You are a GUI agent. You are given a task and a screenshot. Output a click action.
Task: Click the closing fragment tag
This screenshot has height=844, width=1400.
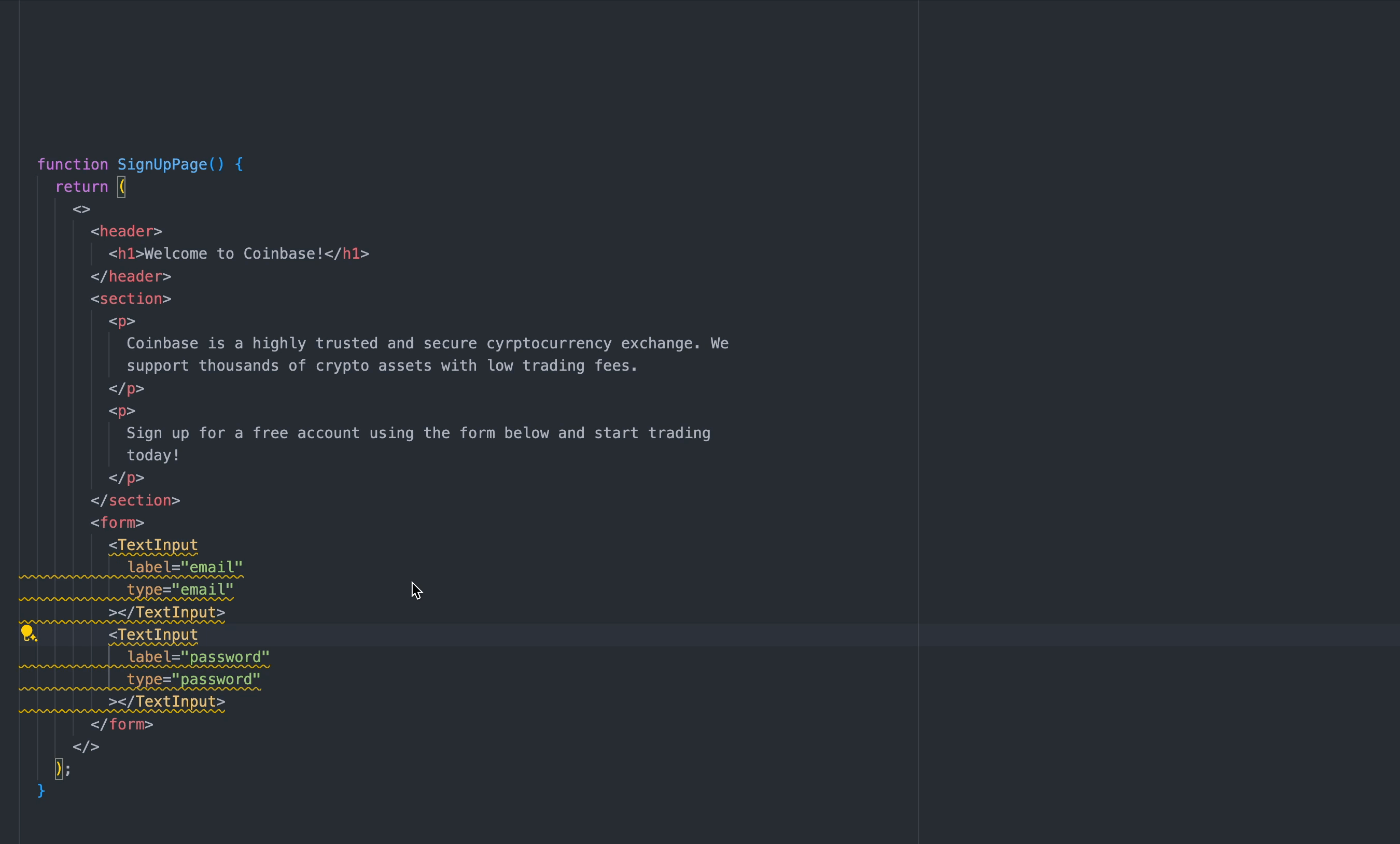(x=86, y=747)
